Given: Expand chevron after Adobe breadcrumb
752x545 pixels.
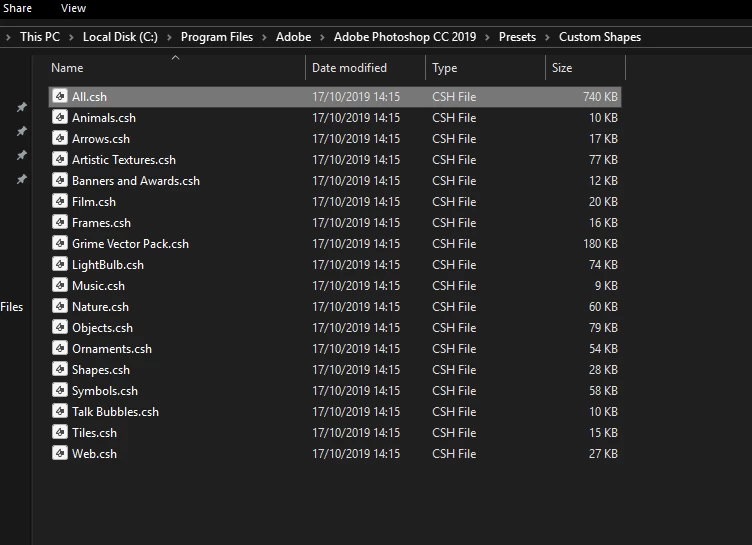Looking at the screenshot, I should pyautogui.click(x=322, y=37).
